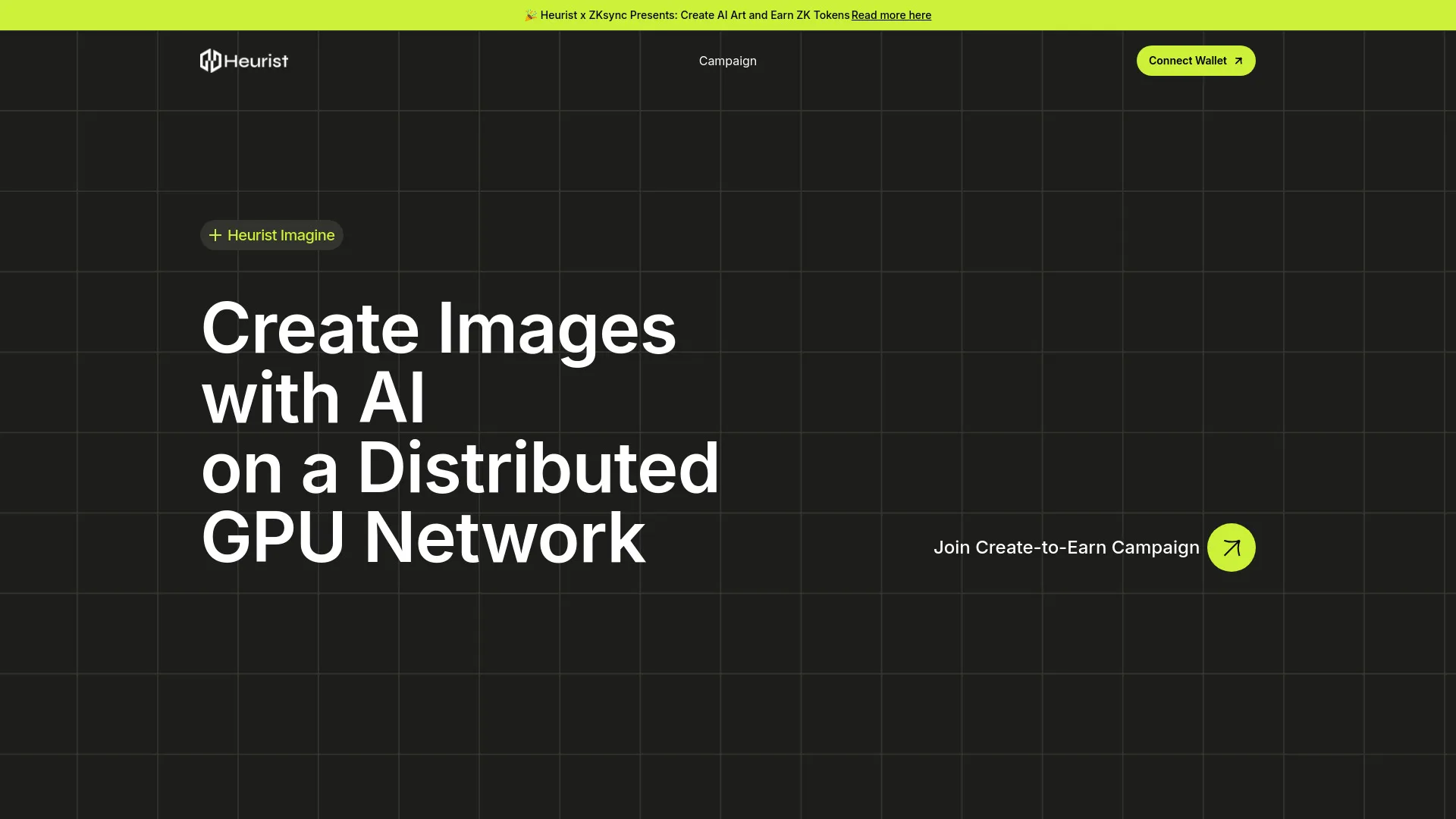Image resolution: width=1456 pixels, height=819 pixels.
Task: Click the Heurist wordmark in the header
Action: click(257, 61)
